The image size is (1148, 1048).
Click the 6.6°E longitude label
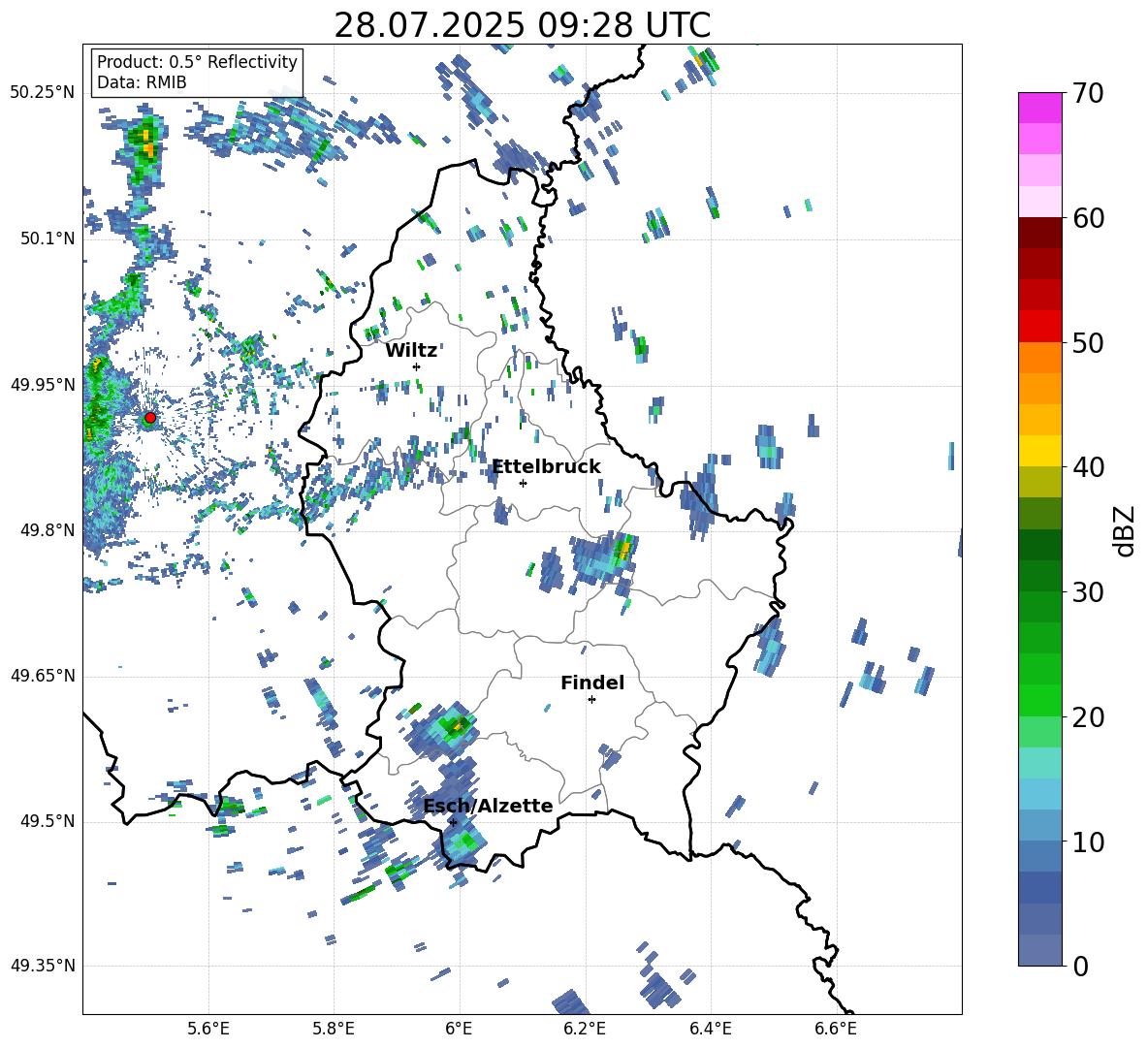836,1029
